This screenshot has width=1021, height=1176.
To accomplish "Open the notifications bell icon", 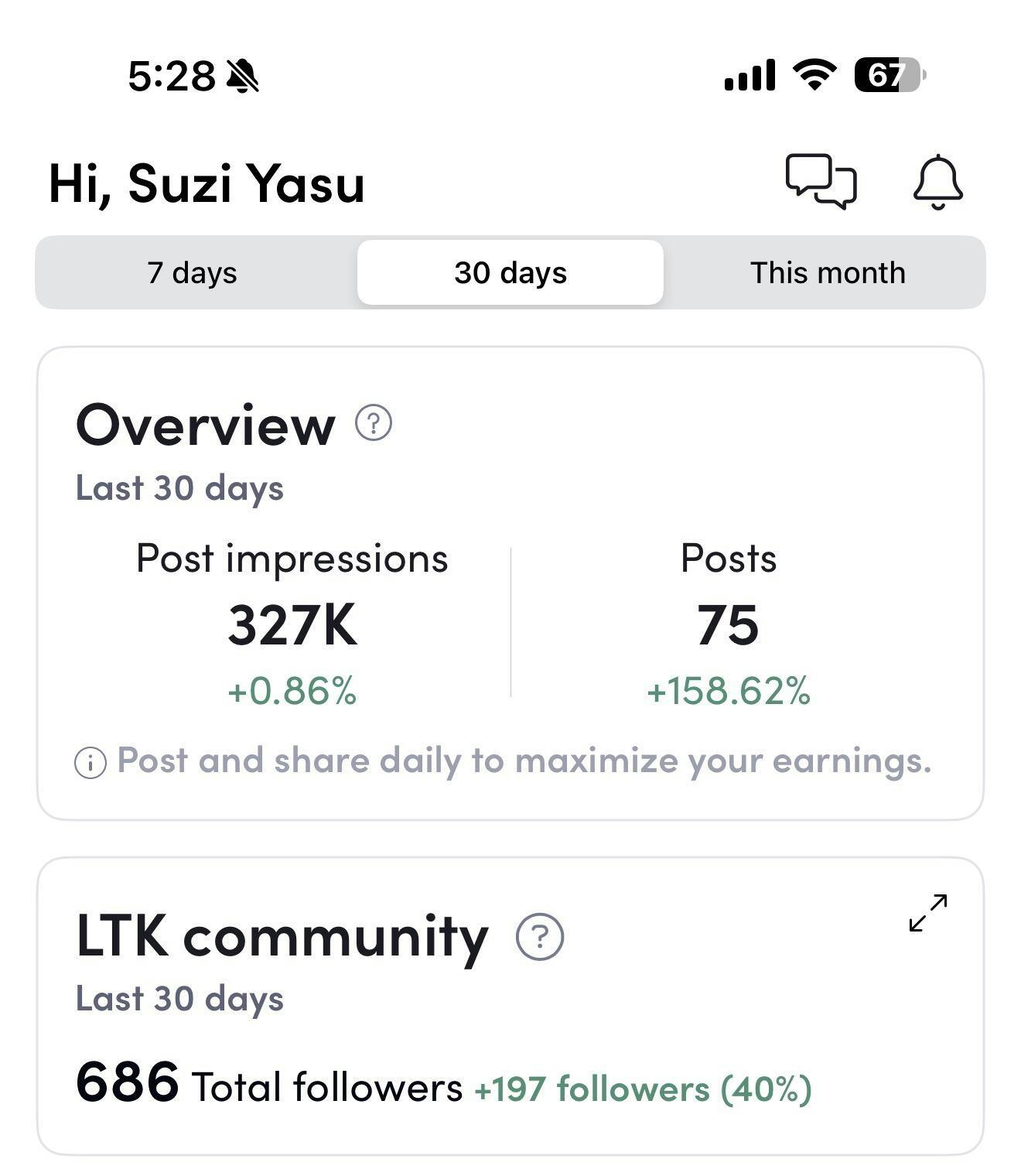I will [x=937, y=182].
